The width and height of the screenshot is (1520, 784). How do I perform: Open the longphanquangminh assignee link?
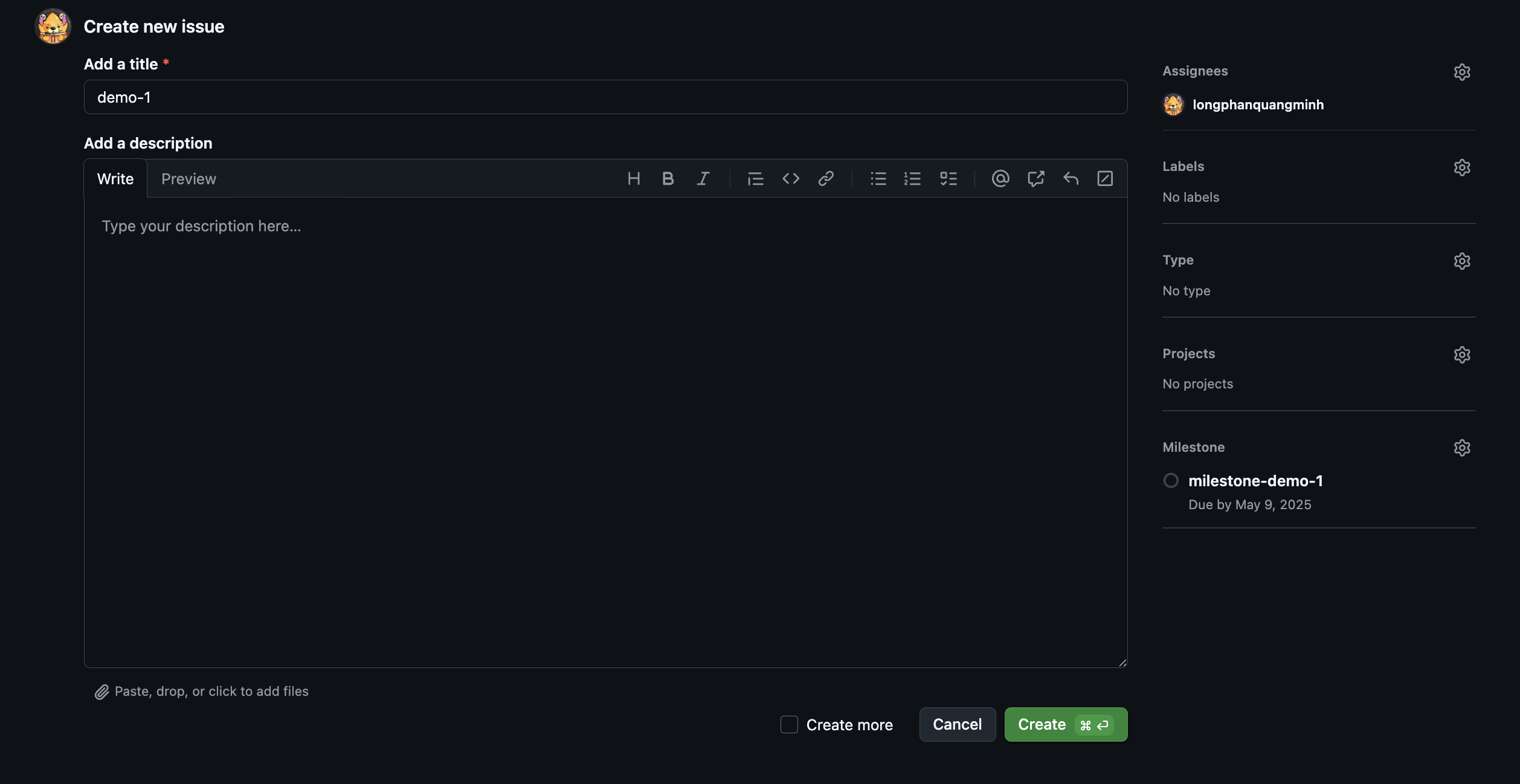1258,104
